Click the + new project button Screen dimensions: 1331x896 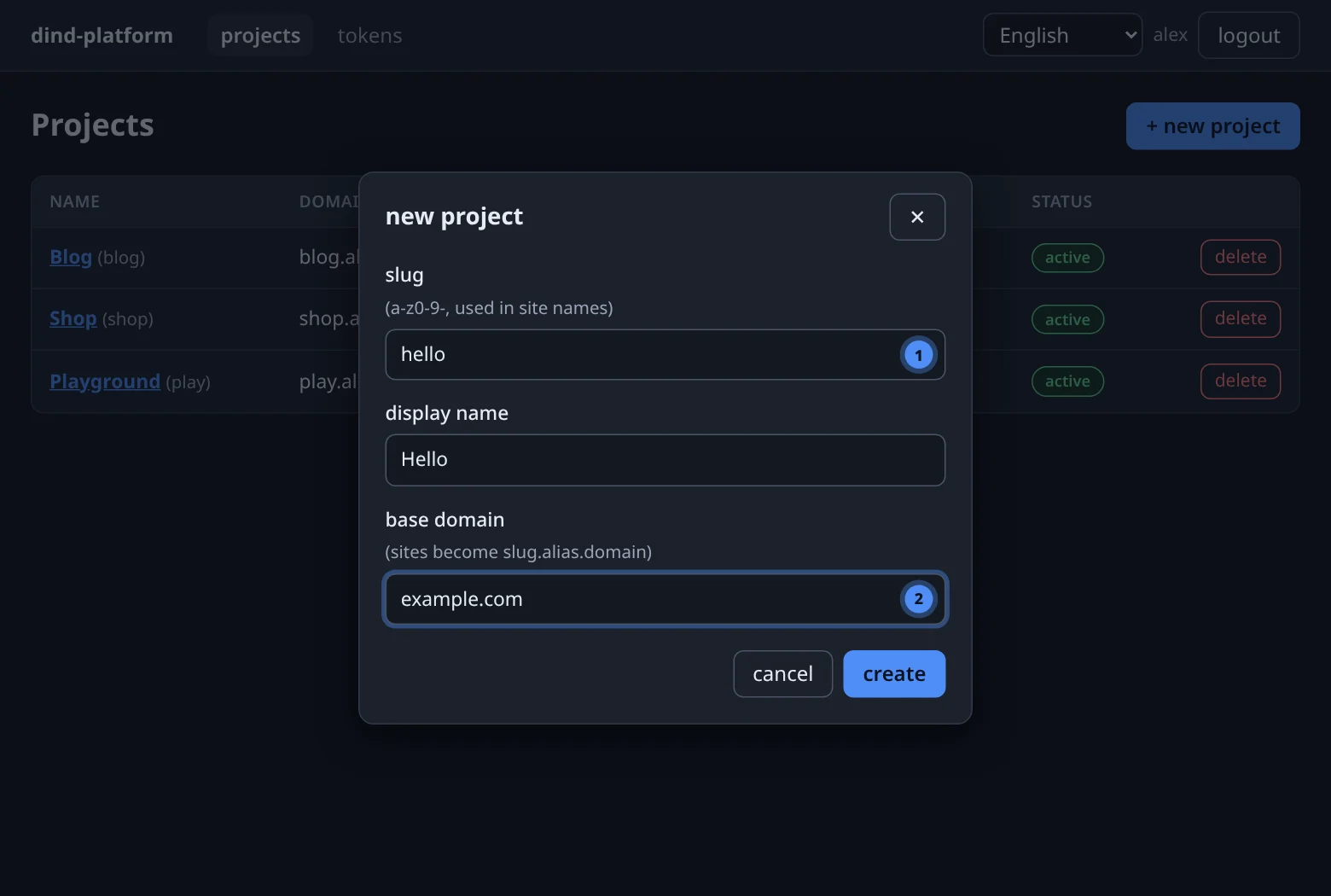[x=1213, y=126]
